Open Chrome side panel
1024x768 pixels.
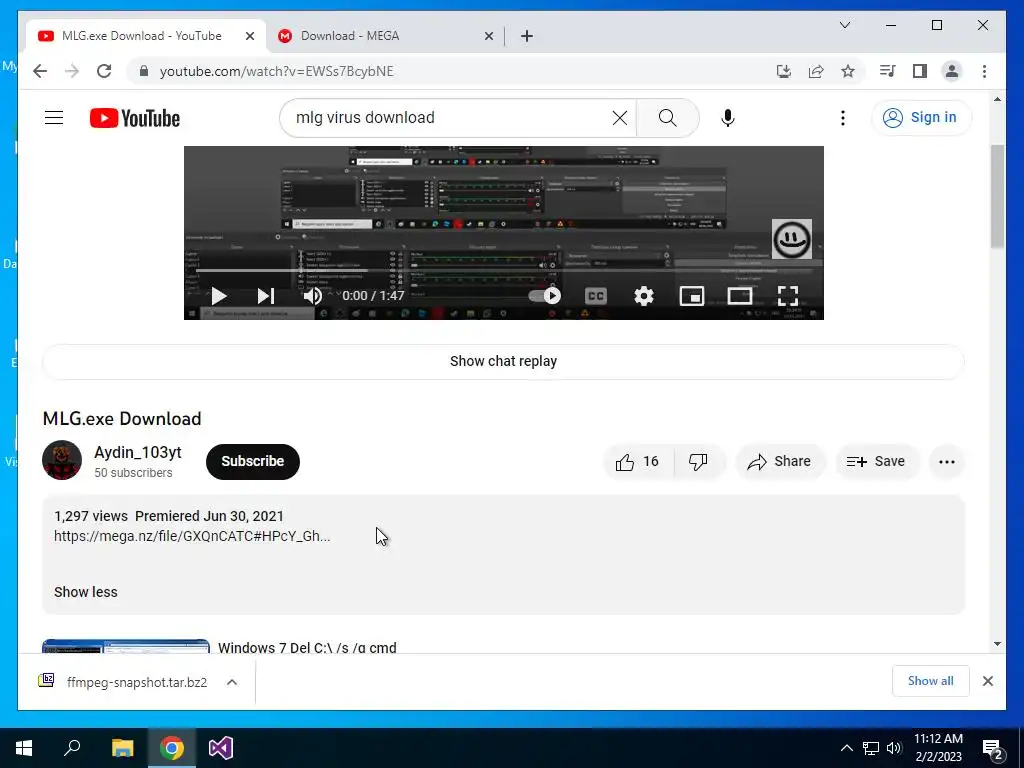920,71
